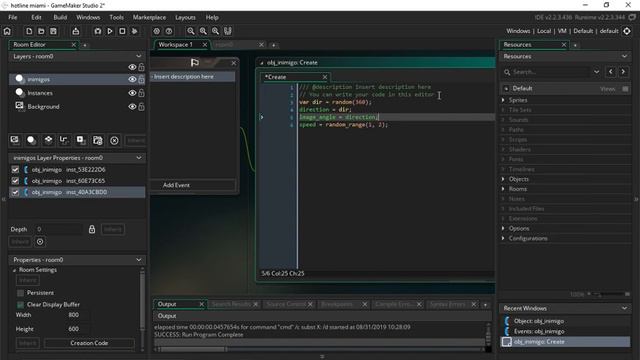Expand the Options resource folder
The width and height of the screenshot is (640, 360).
503,229
